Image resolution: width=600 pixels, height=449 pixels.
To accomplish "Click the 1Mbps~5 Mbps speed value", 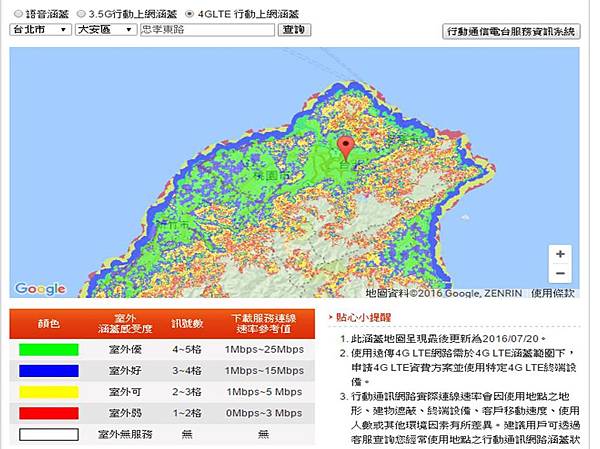I will pos(264,392).
